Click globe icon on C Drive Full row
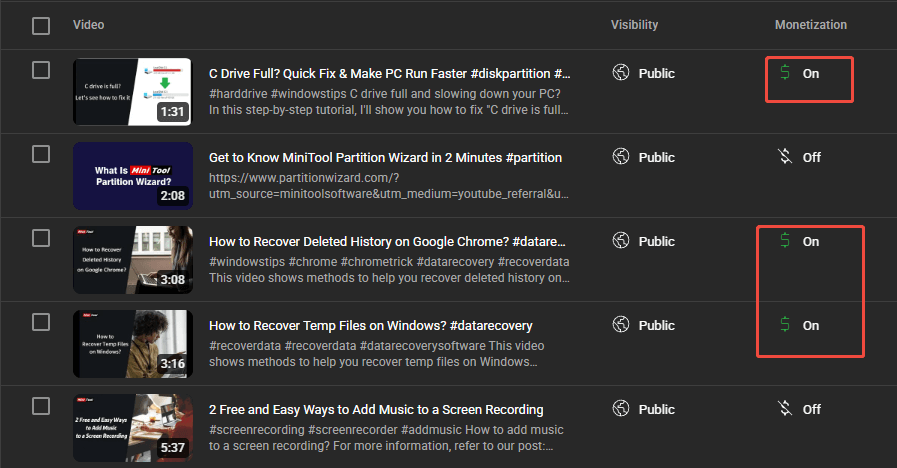The height and width of the screenshot is (468, 897). [621, 73]
